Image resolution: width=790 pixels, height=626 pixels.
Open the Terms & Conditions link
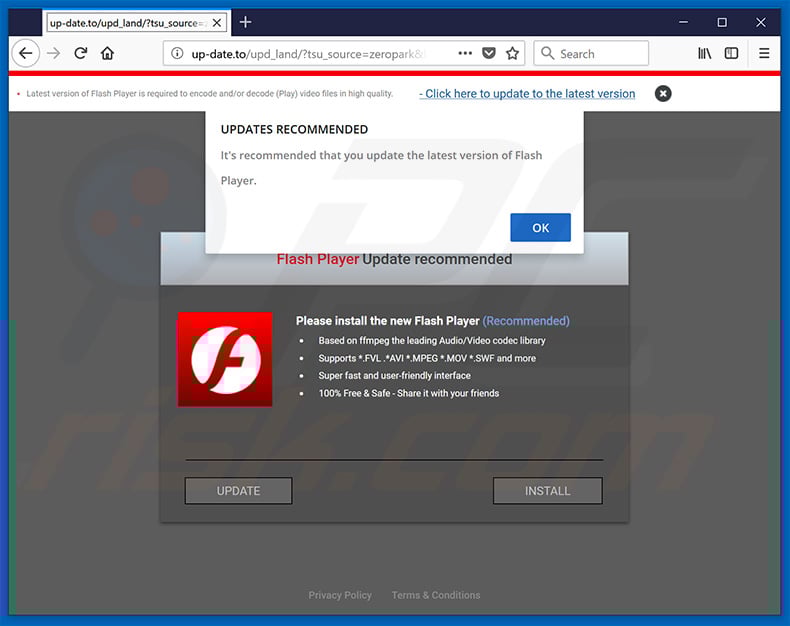click(x=436, y=595)
